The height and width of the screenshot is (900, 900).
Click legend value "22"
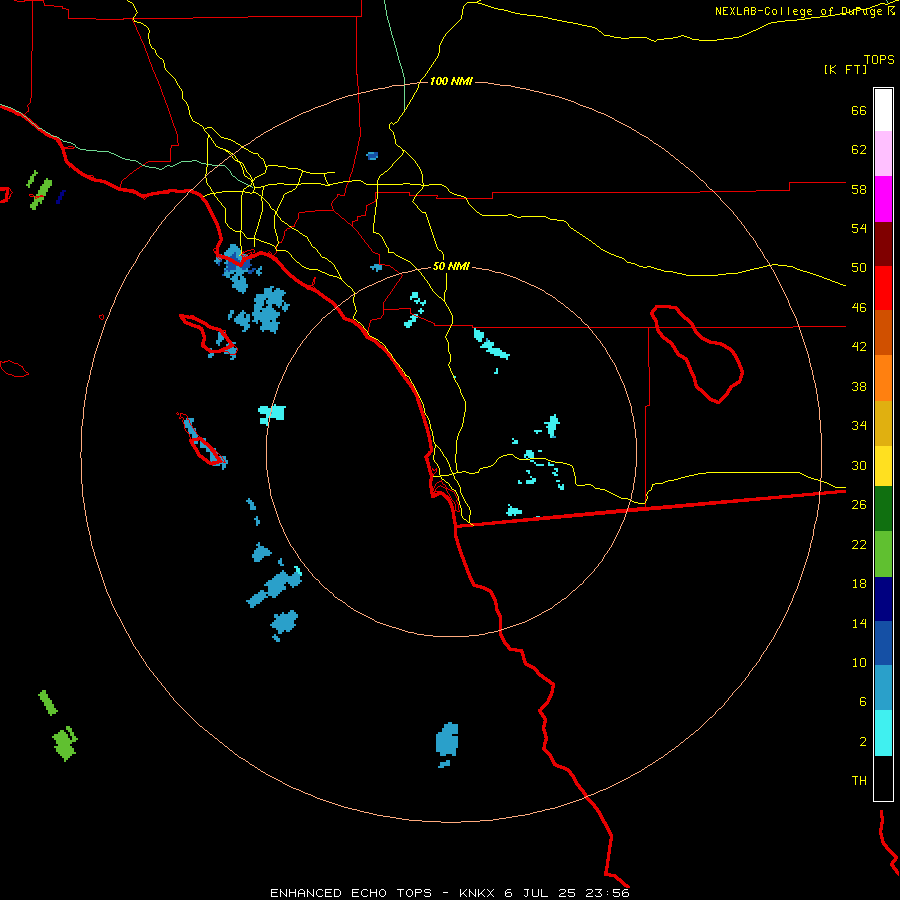[859, 544]
